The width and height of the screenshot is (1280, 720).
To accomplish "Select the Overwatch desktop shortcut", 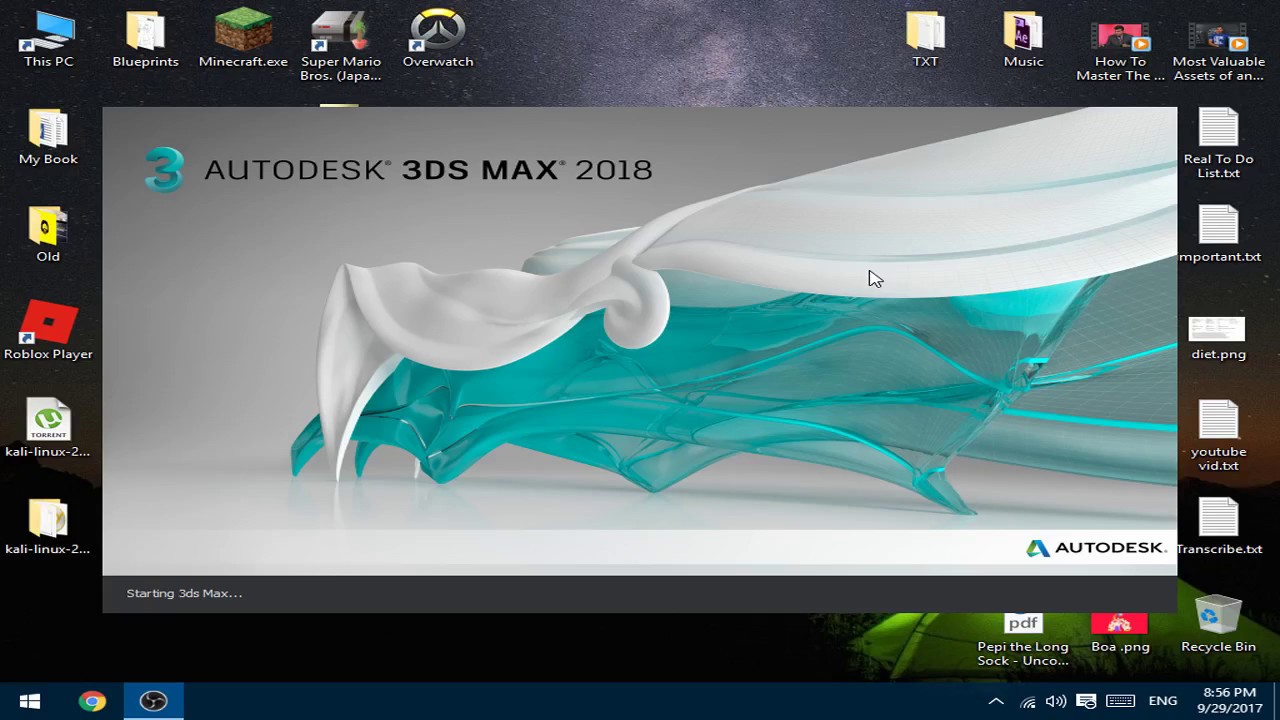I will click(x=438, y=39).
